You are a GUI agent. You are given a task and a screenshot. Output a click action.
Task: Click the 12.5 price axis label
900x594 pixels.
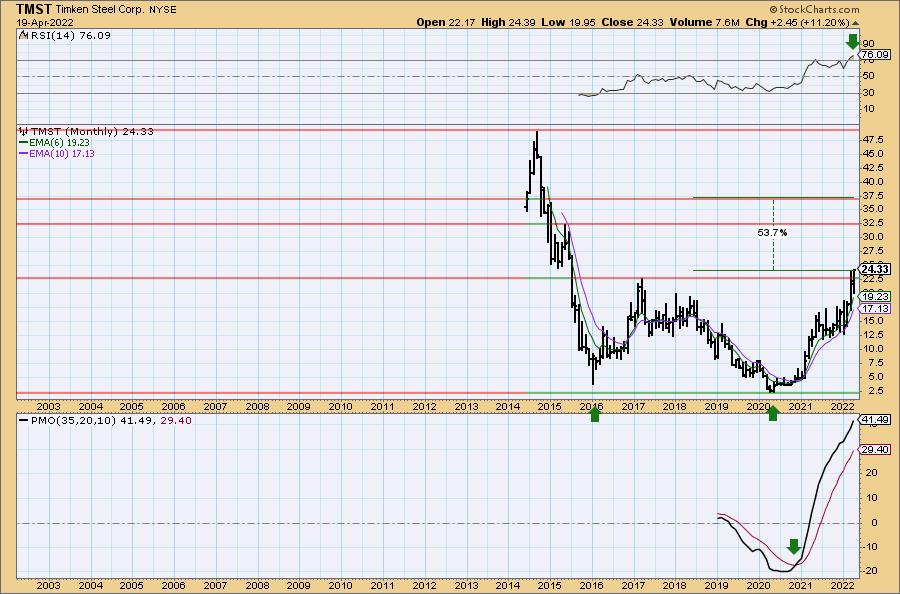coord(872,335)
